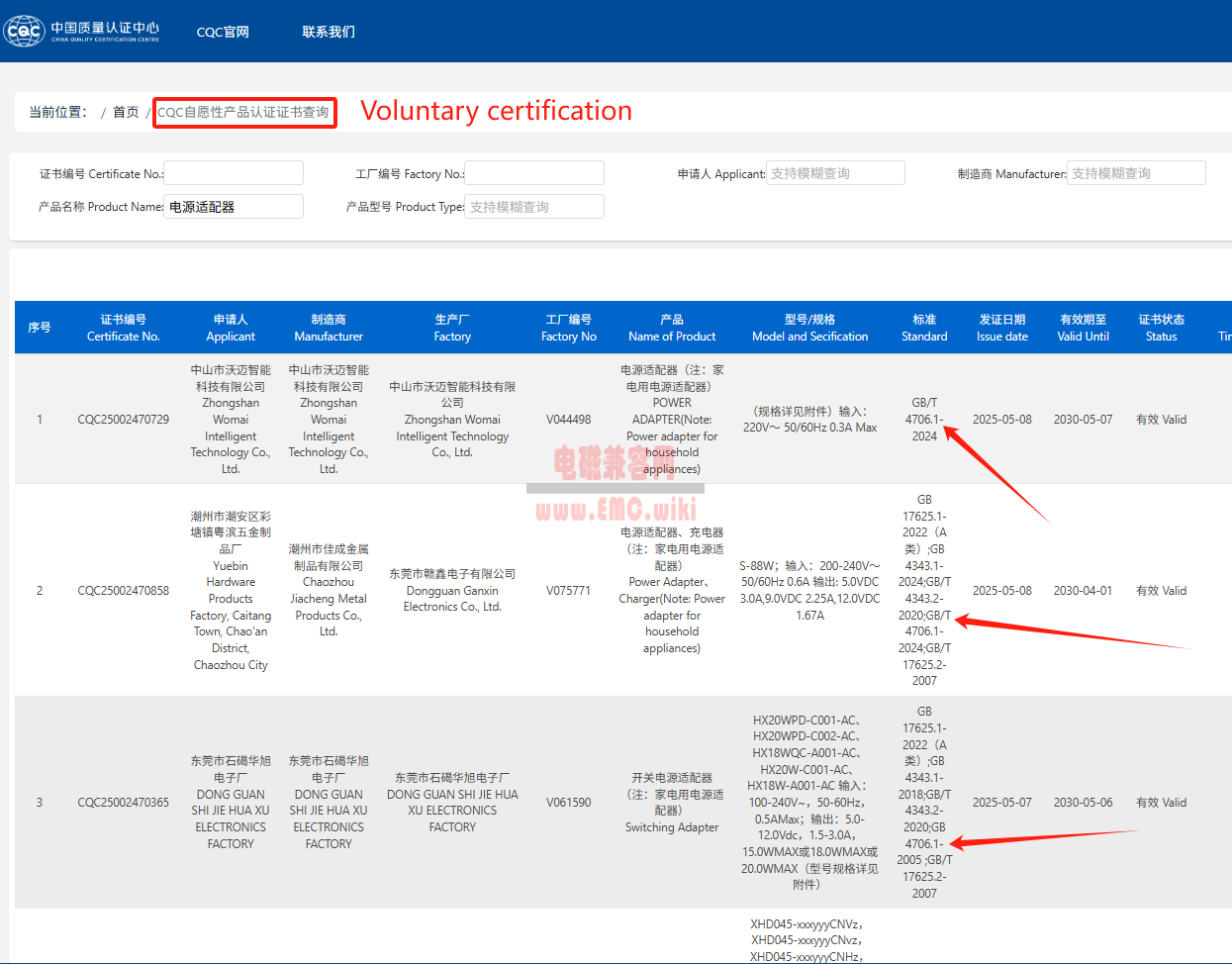Click 有效 Valid status in row 1
The width and height of the screenshot is (1232, 964).
(x=1162, y=420)
